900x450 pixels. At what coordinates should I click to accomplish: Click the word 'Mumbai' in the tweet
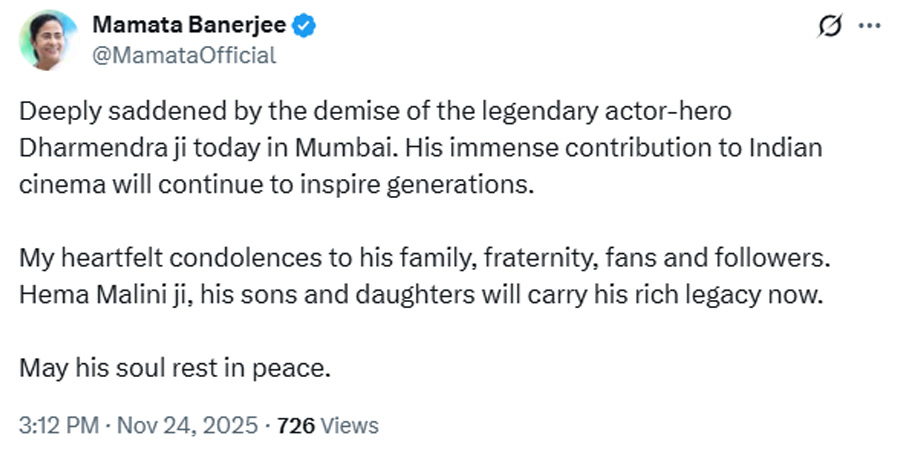[x=323, y=148]
